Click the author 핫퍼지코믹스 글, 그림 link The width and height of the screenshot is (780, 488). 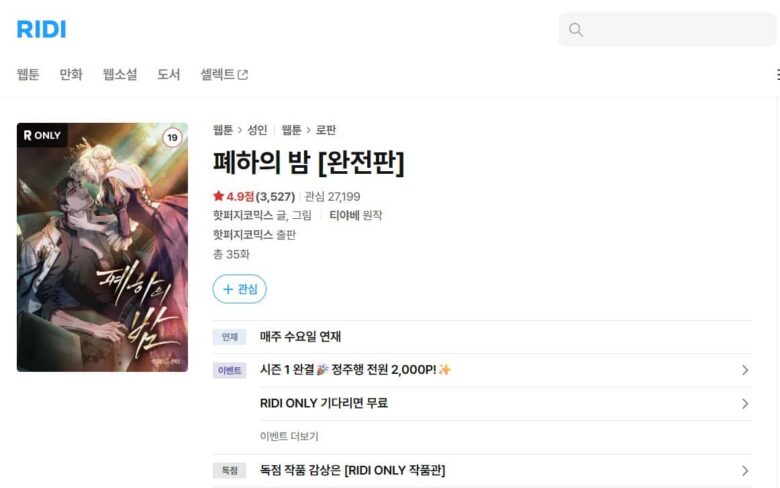262,215
